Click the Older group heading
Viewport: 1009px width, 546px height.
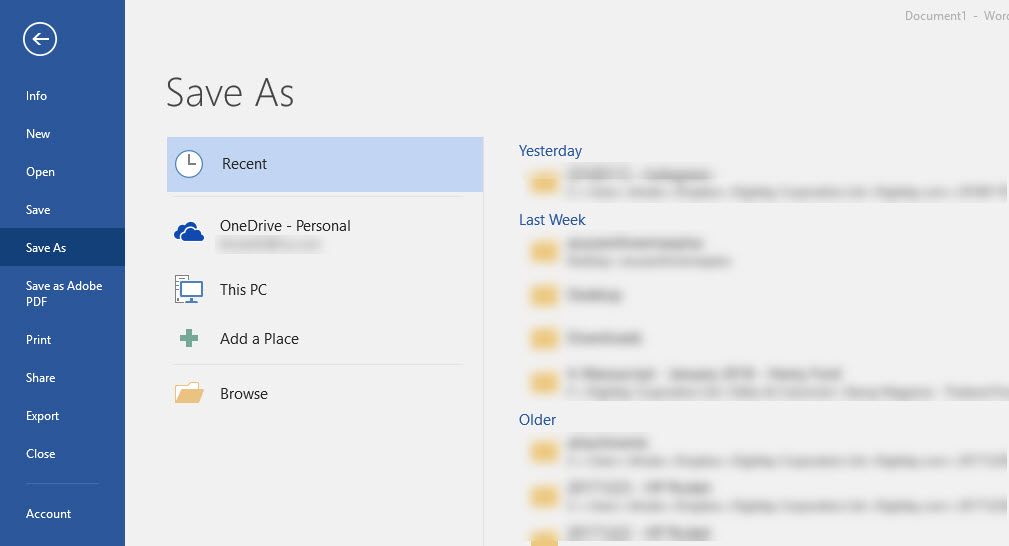tap(537, 420)
